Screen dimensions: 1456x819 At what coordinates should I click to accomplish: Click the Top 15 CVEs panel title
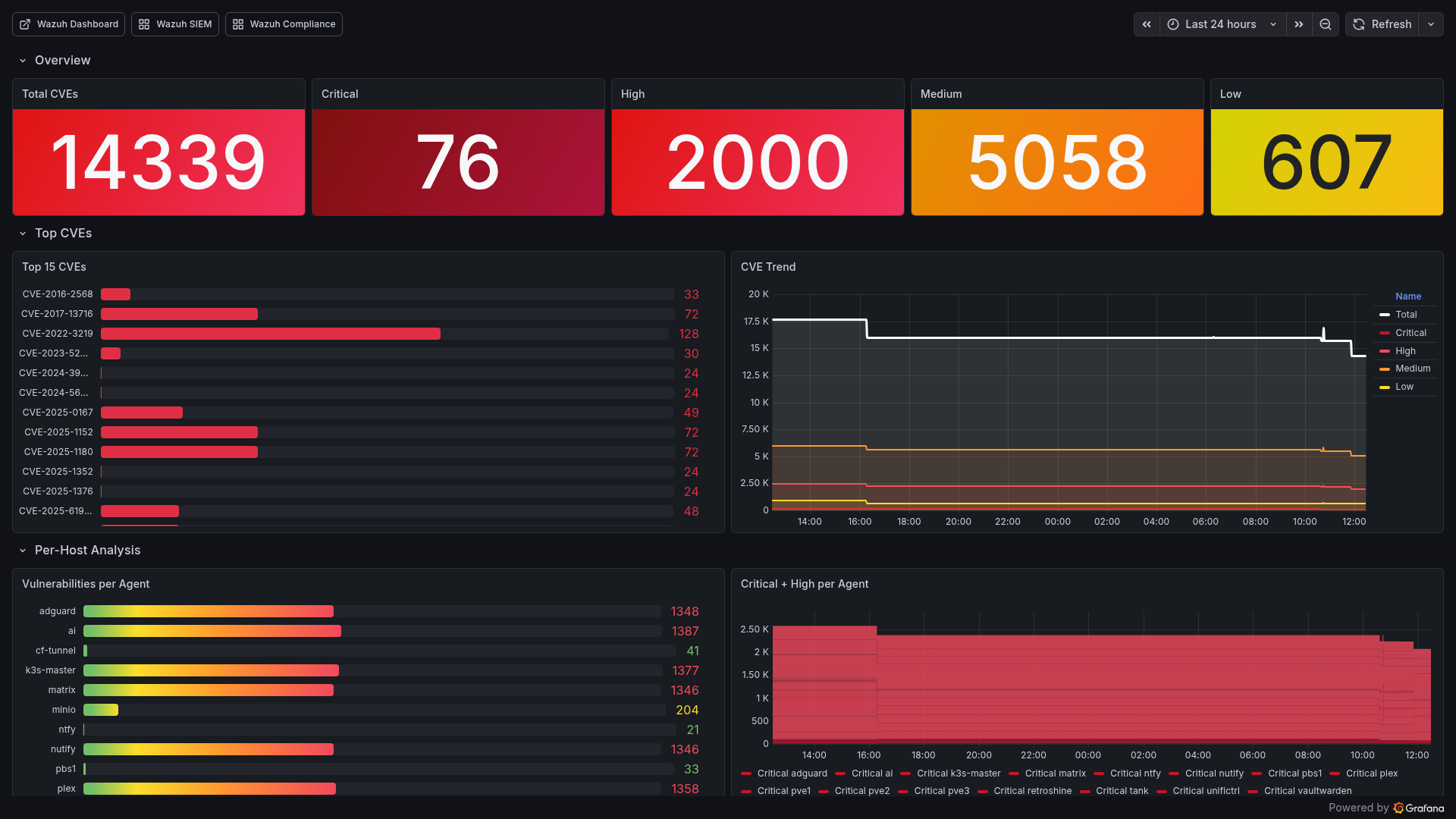(54, 267)
